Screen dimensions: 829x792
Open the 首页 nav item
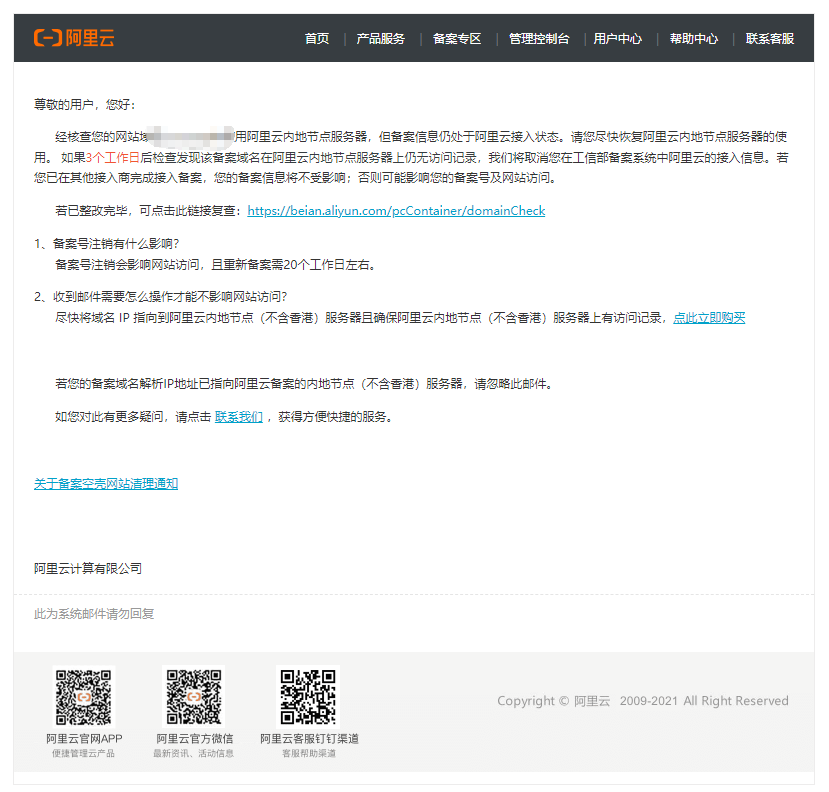pyautogui.click(x=317, y=39)
